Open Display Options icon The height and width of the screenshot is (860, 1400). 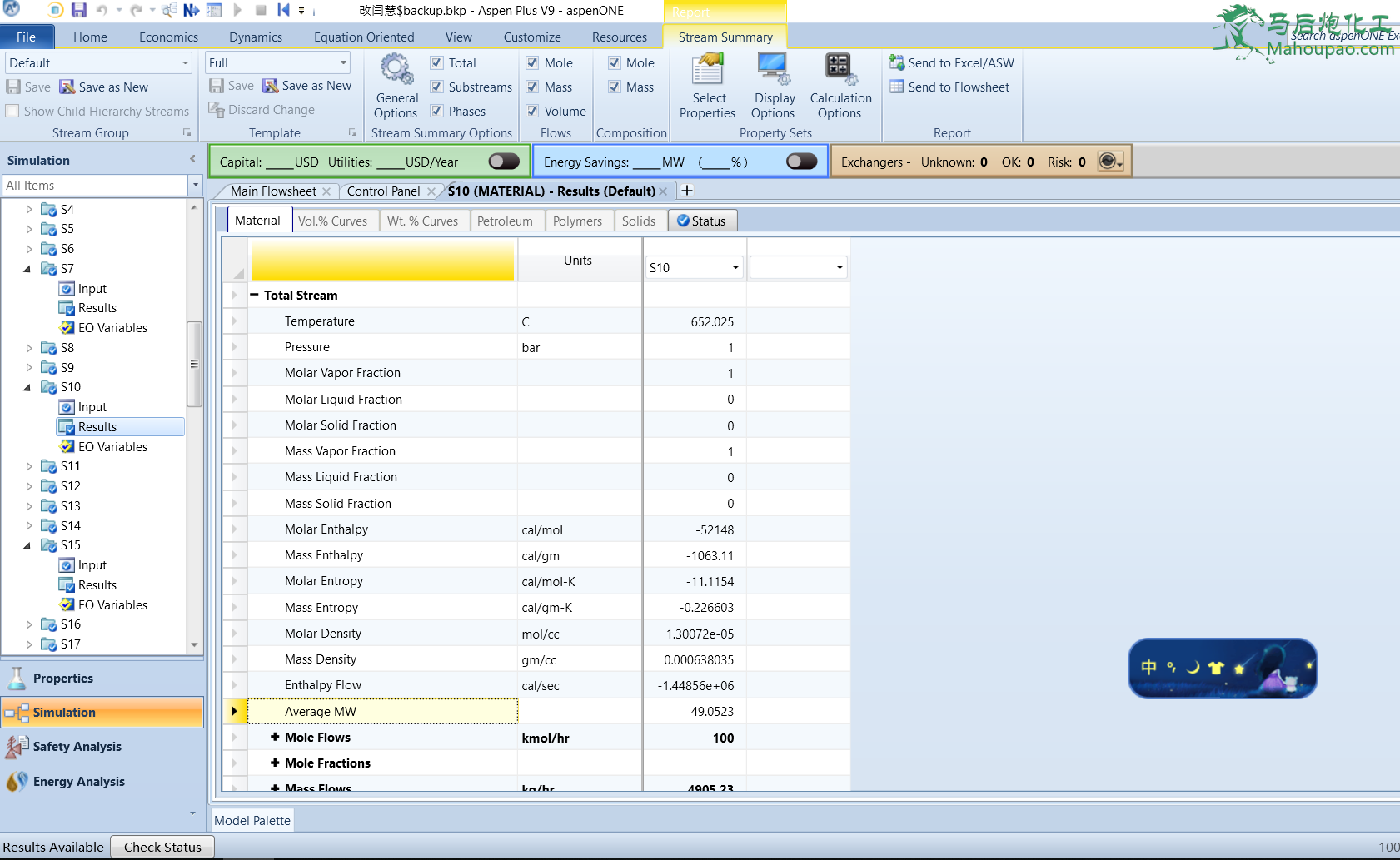pyautogui.click(x=773, y=87)
